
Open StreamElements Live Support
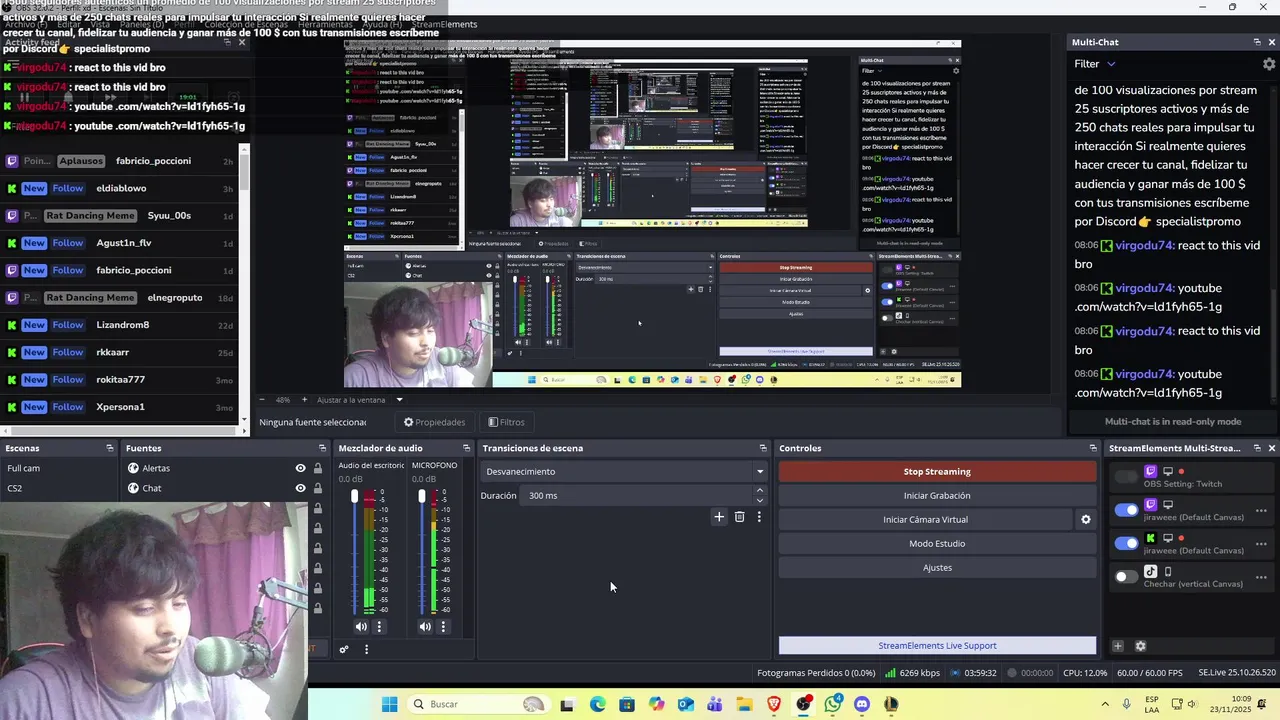coord(937,646)
